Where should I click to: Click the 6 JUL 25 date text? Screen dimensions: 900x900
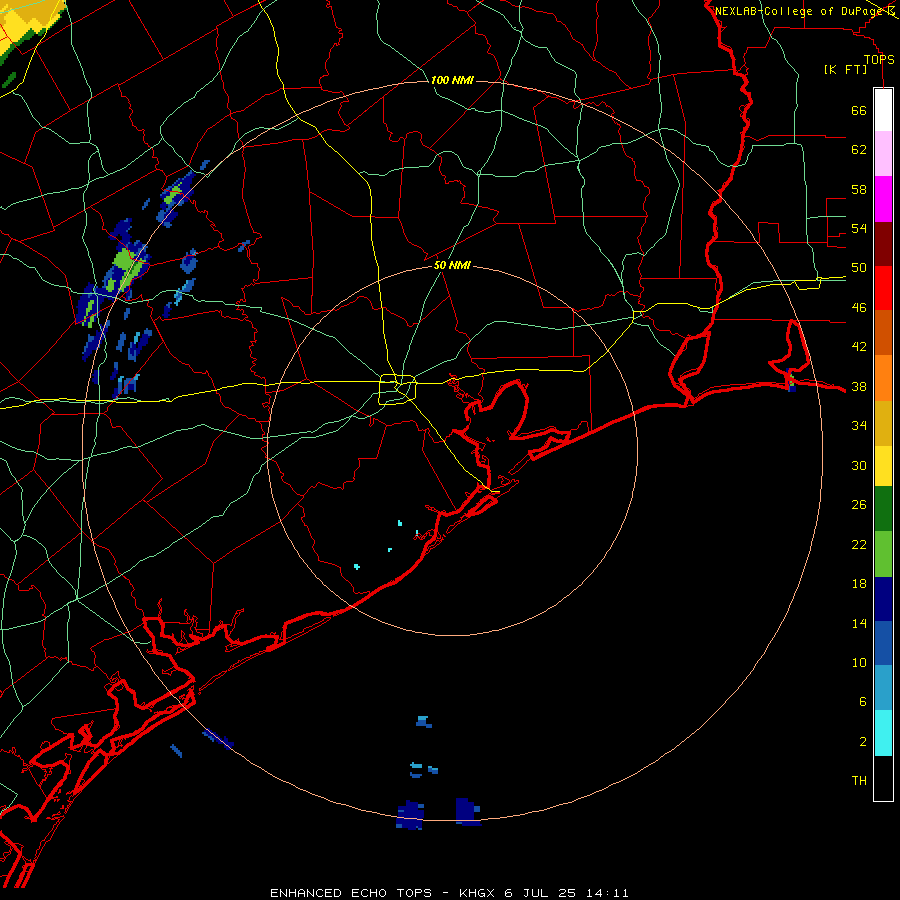tap(540, 893)
